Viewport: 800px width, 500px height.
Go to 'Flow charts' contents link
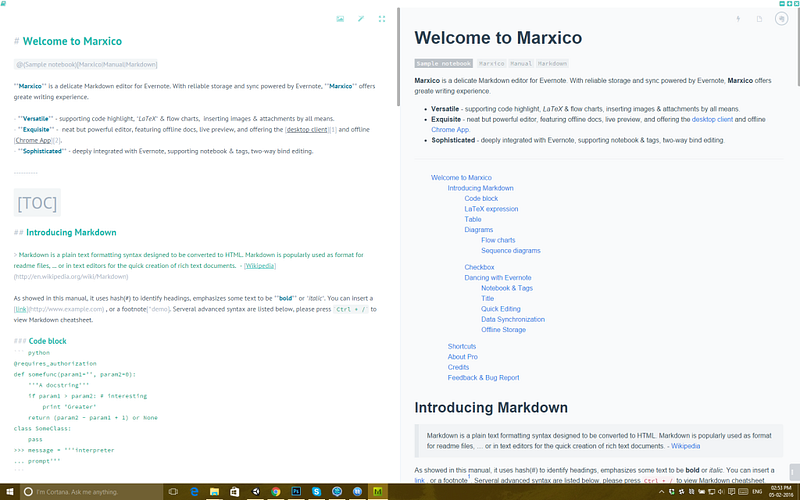(x=498, y=240)
